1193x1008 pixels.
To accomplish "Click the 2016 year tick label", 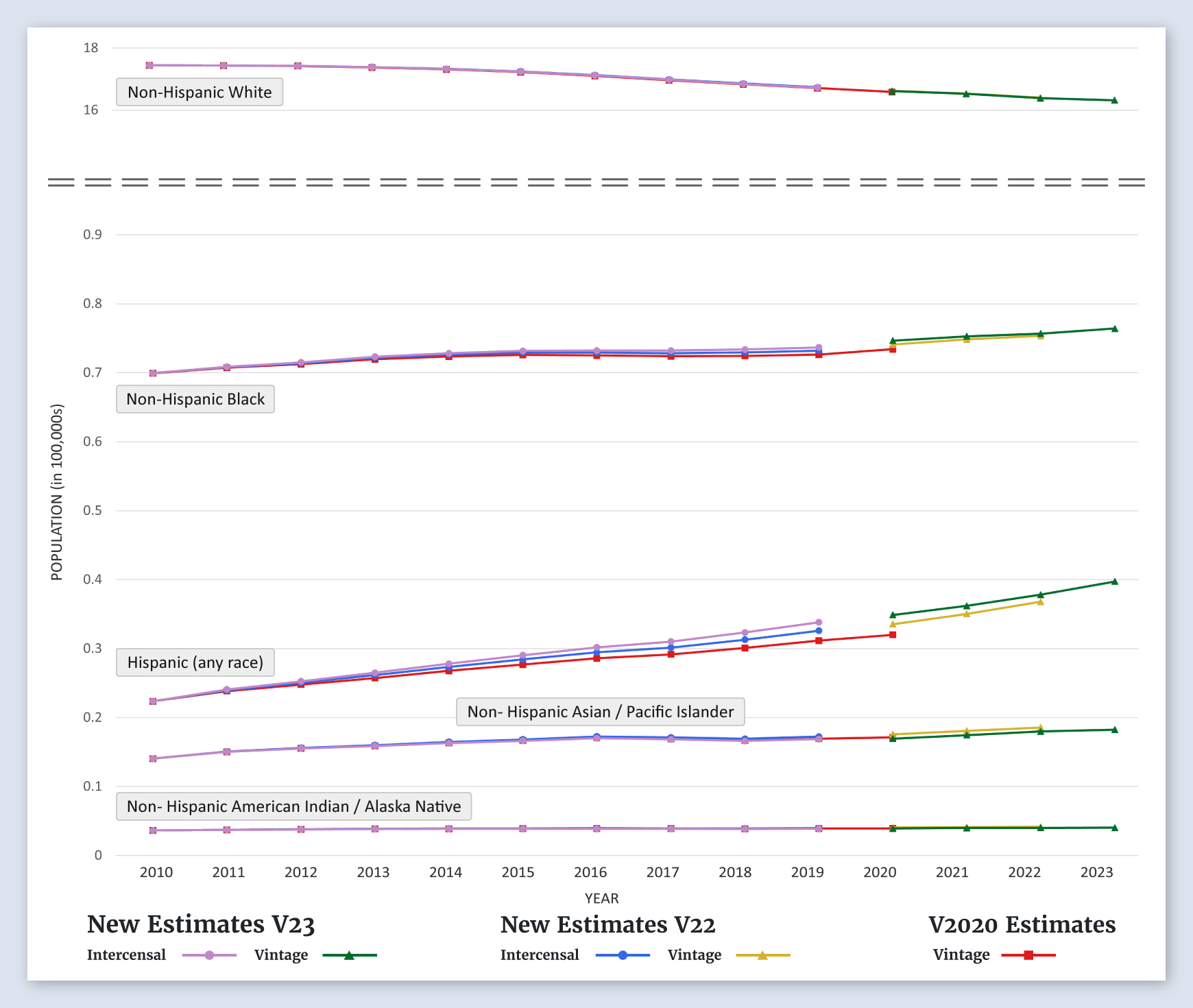I will pyautogui.click(x=590, y=872).
